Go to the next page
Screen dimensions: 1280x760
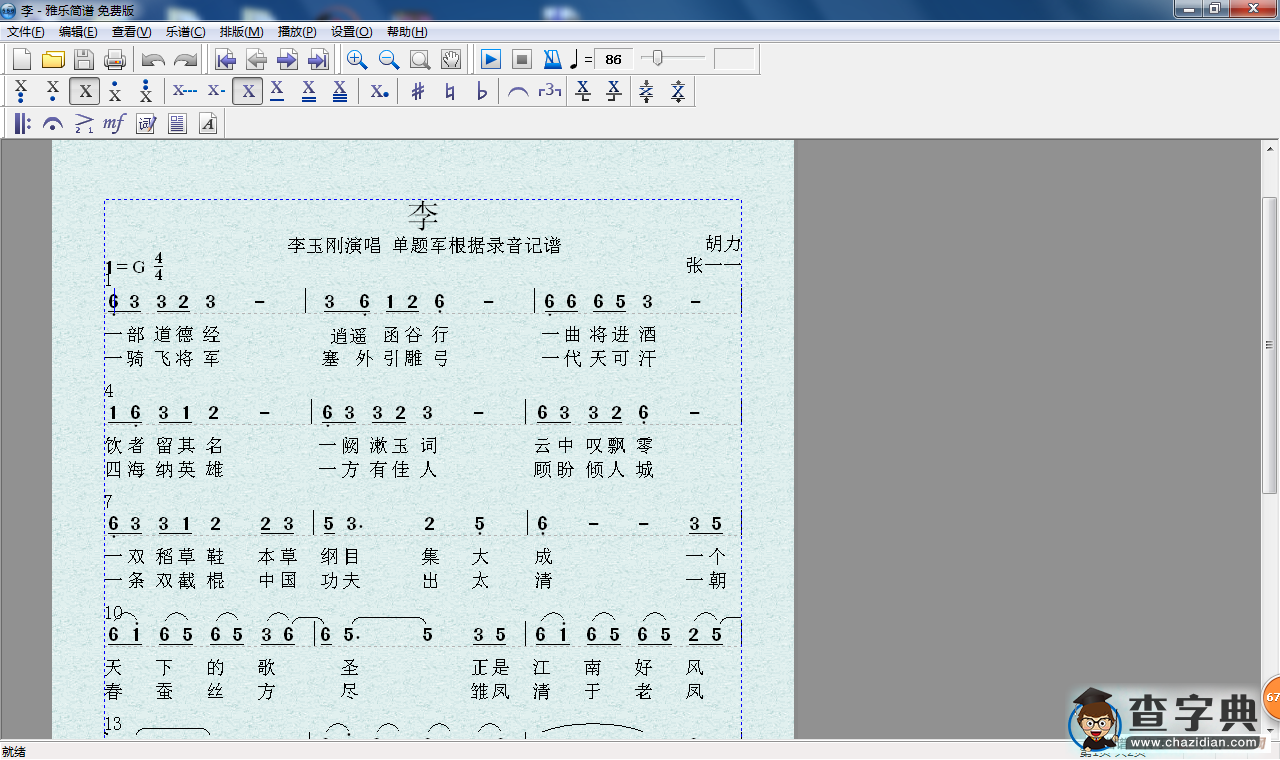tap(288, 59)
